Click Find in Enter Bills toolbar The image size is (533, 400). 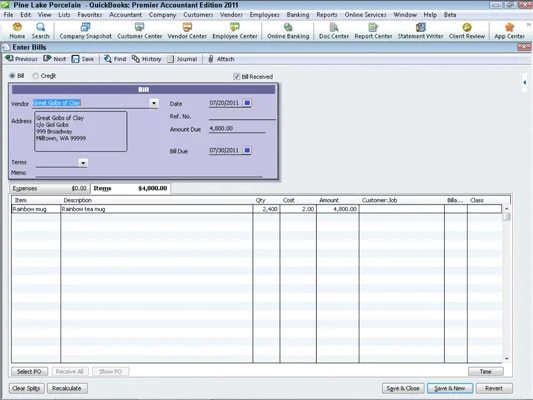pyautogui.click(x=115, y=59)
